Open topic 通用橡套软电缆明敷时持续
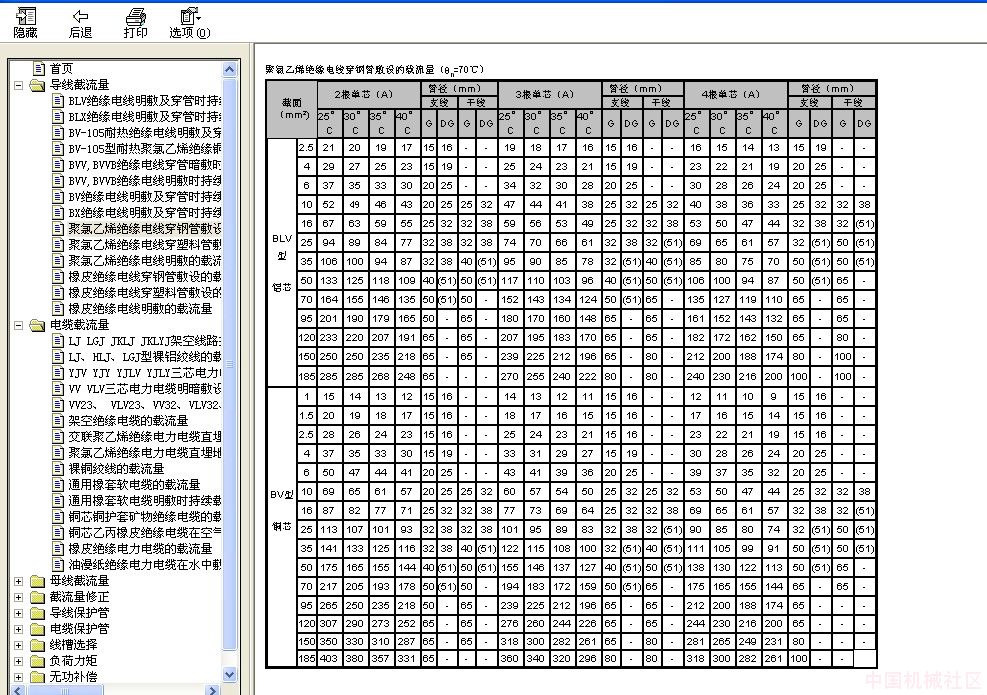The width and height of the screenshot is (987, 695). (145, 500)
